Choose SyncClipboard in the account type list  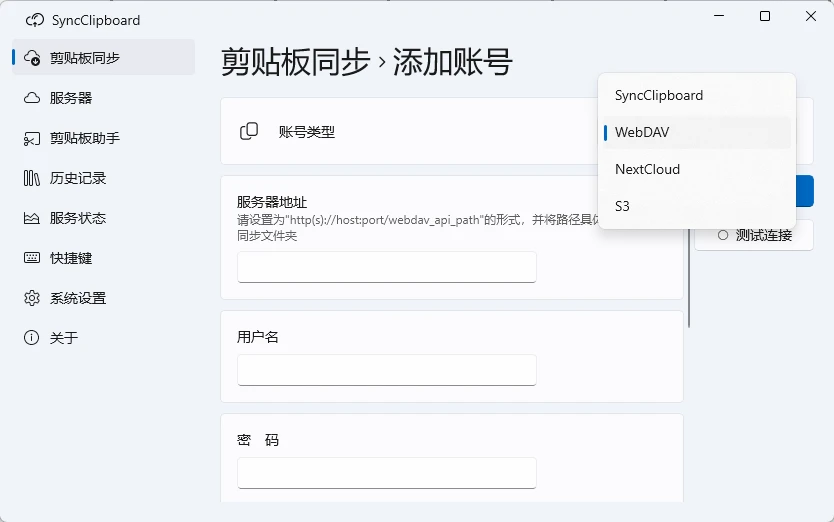[x=697, y=95]
